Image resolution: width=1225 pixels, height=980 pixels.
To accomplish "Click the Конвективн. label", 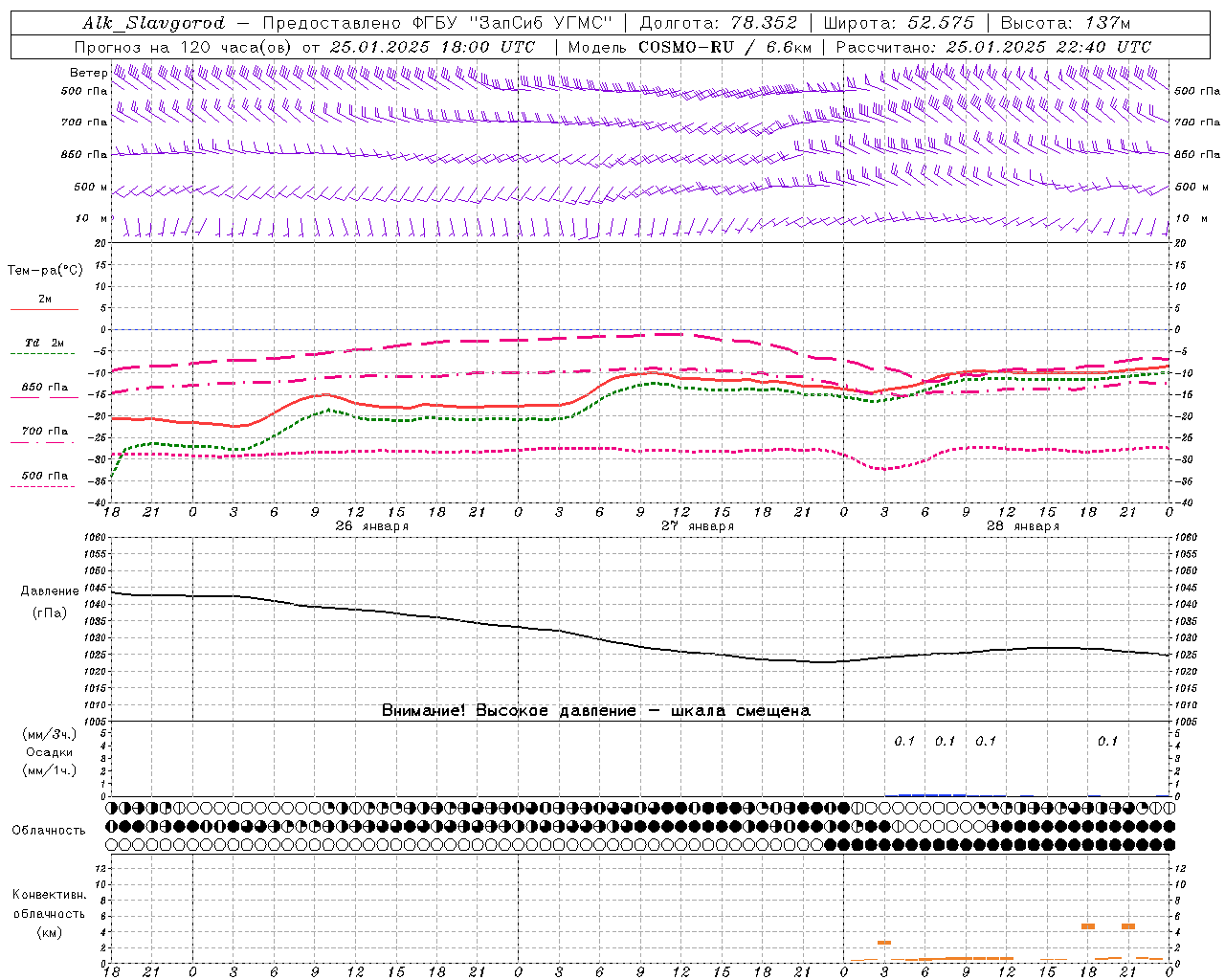I will tap(49, 895).
